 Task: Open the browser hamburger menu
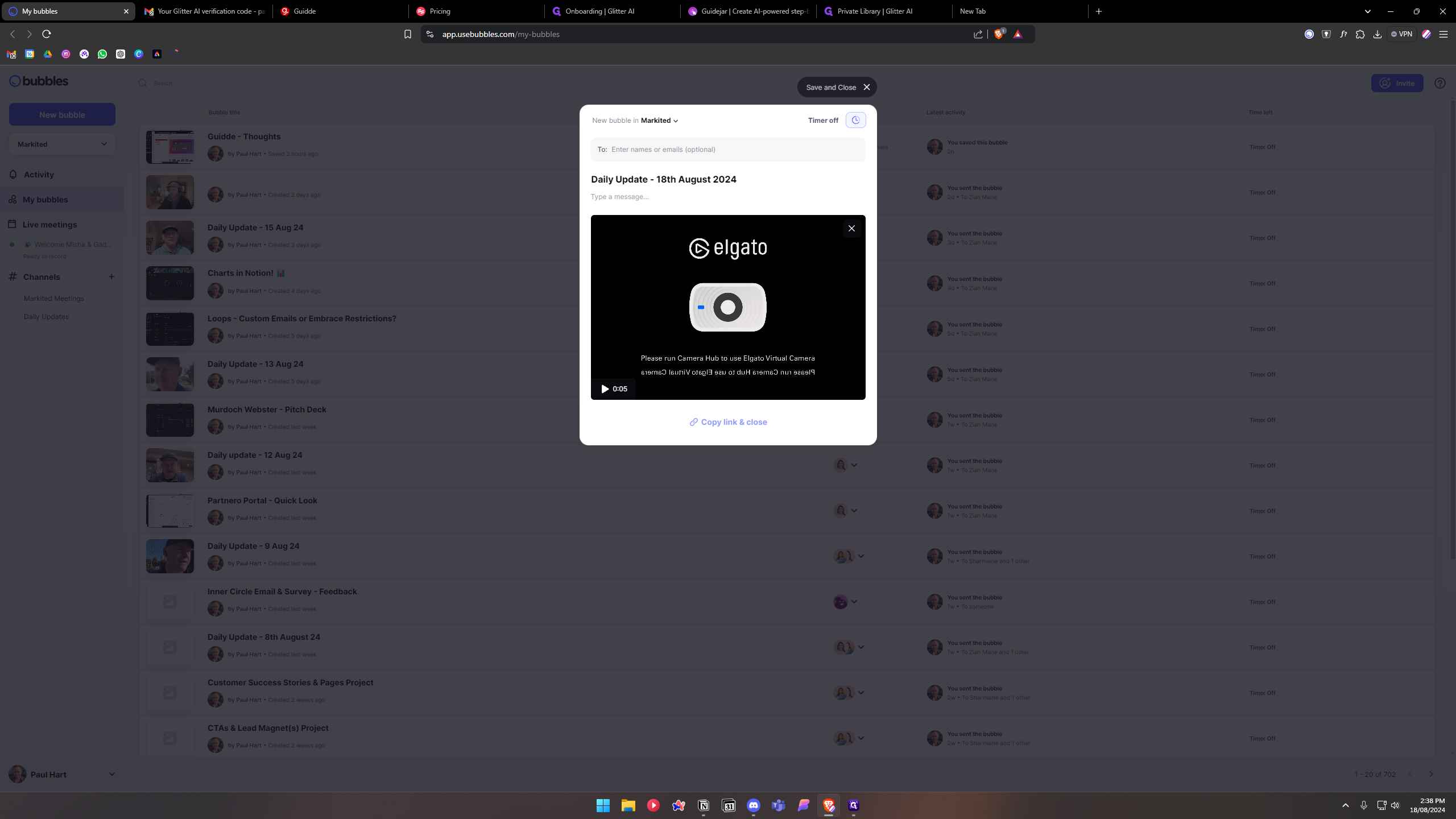(1443, 34)
